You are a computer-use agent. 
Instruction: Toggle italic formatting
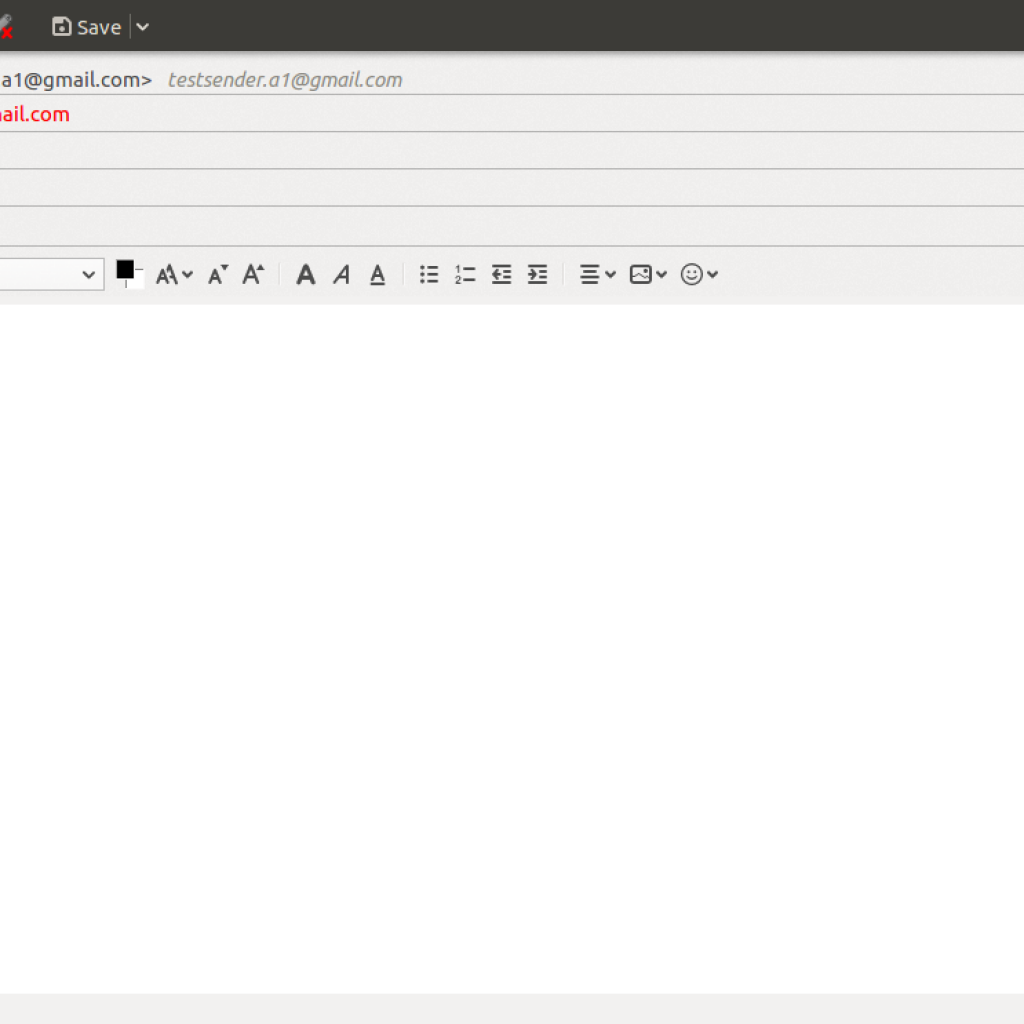(x=342, y=274)
